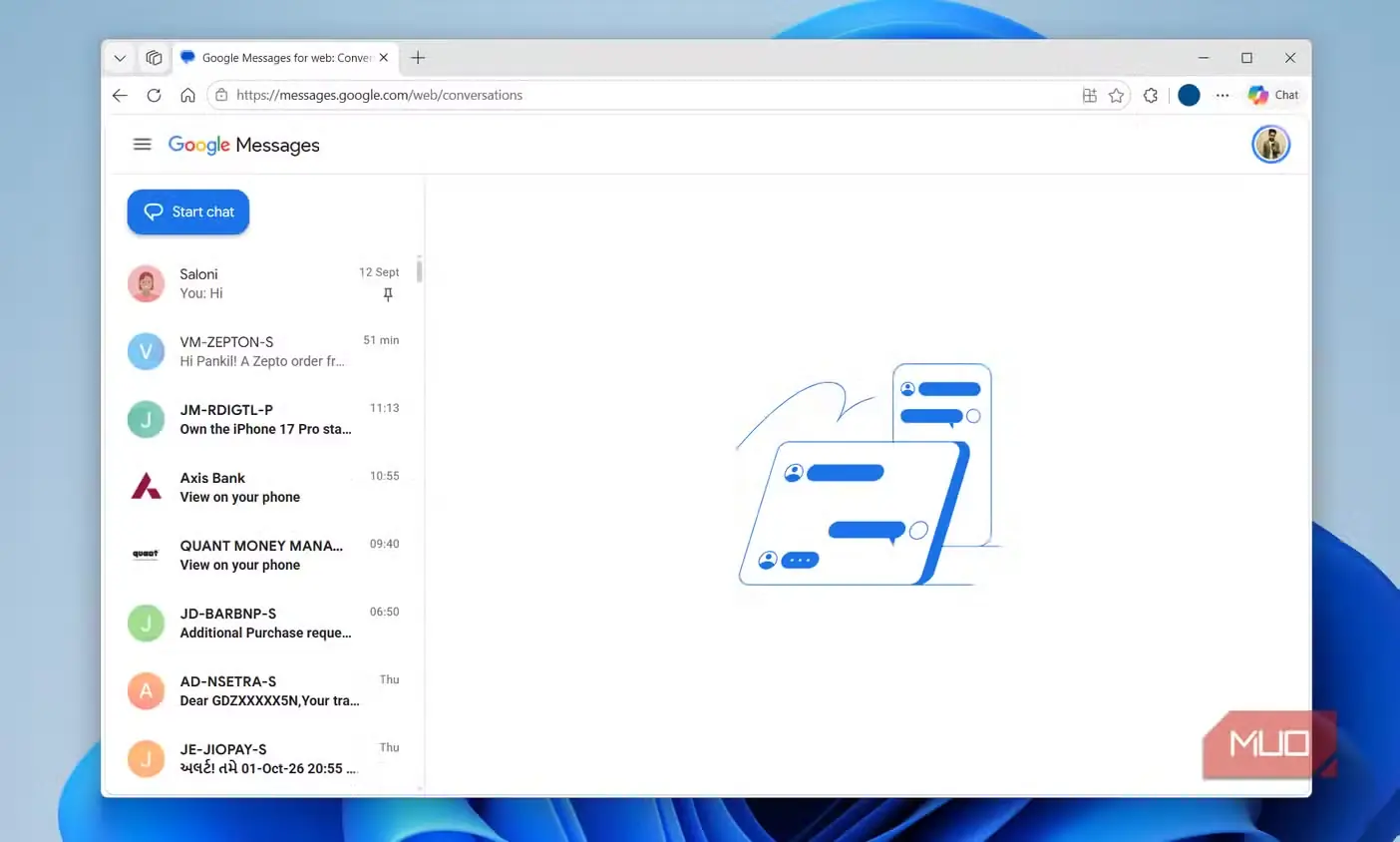Open the 'Own the iPhone 17 Pro' message preview
The width and height of the screenshot is (1400, 842).
[265, 429]
